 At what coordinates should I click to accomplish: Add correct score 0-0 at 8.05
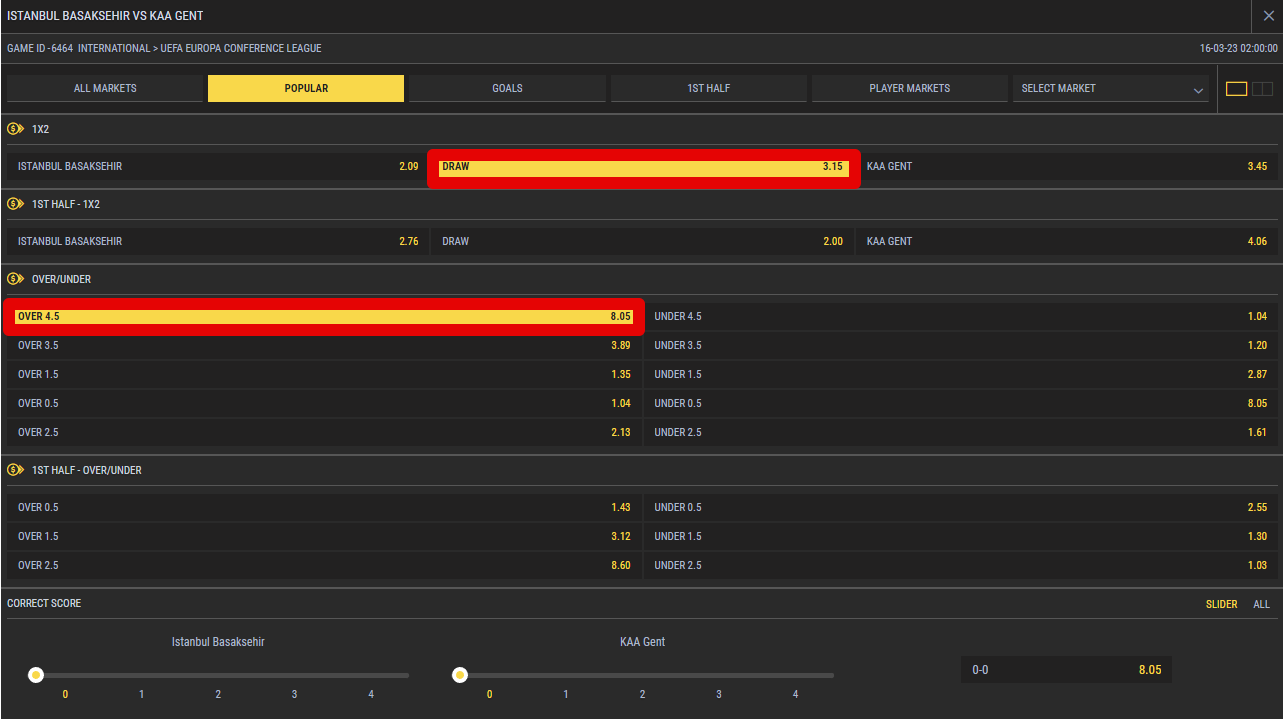click(x=1066, y=670)
